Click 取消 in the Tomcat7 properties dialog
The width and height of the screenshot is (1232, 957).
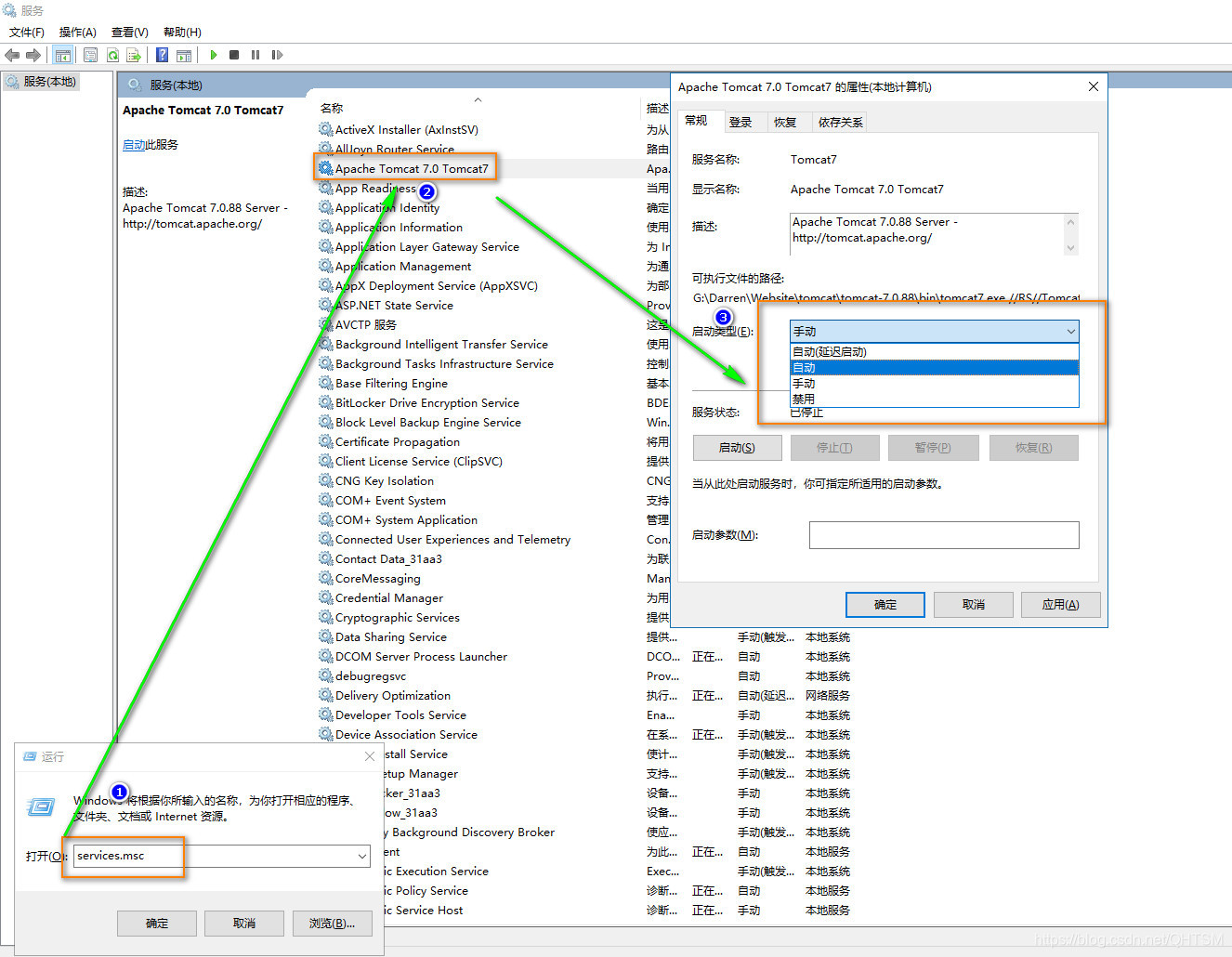pyautogui.click(x=974, y=605)
